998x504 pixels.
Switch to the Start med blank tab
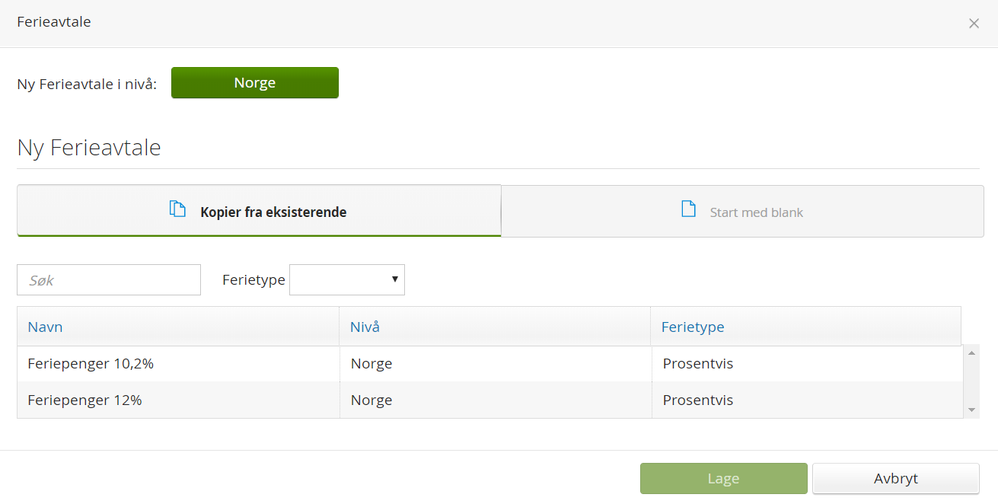coord(742,211)
